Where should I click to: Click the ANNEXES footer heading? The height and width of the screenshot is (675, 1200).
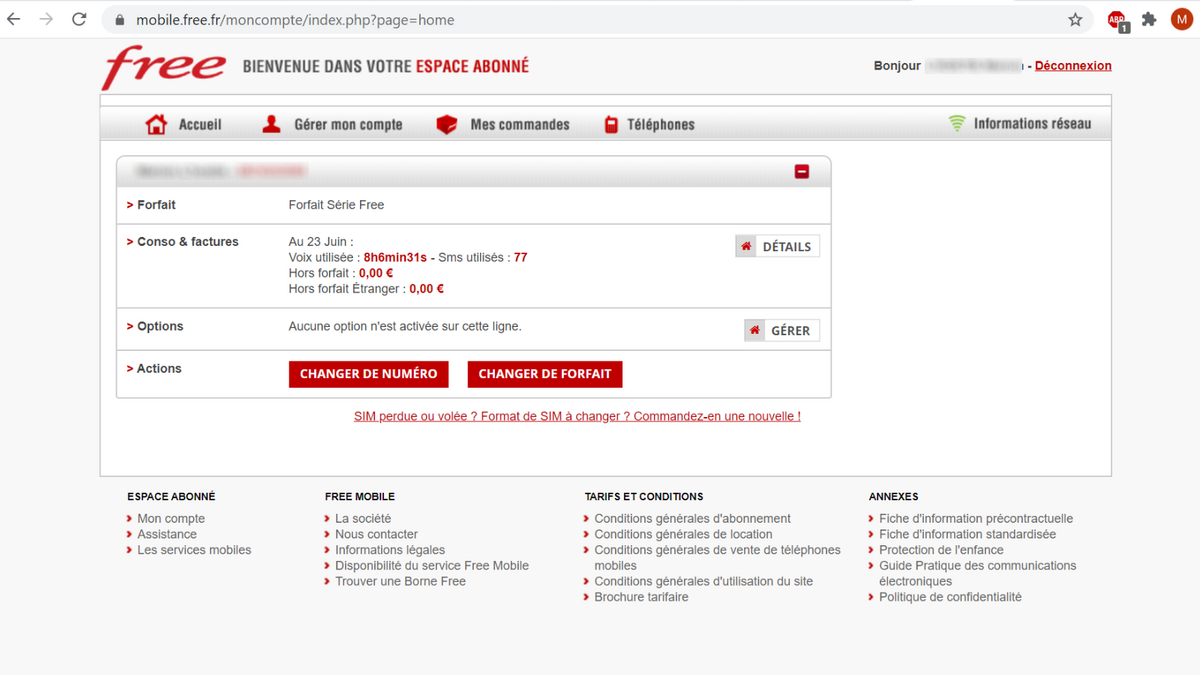tap(893, 497)
